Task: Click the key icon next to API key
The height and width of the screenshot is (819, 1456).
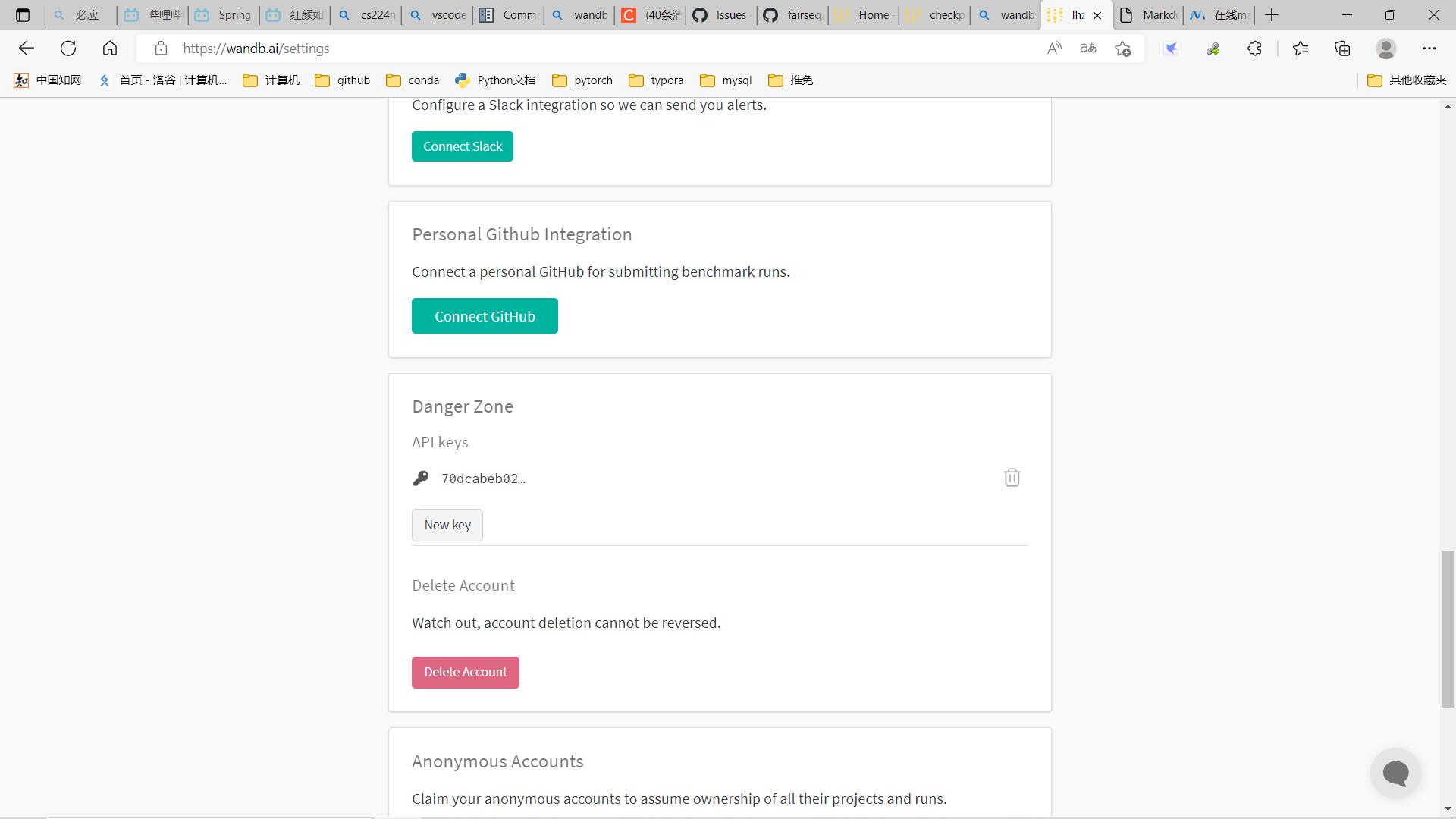Action: tap(420, 478)
